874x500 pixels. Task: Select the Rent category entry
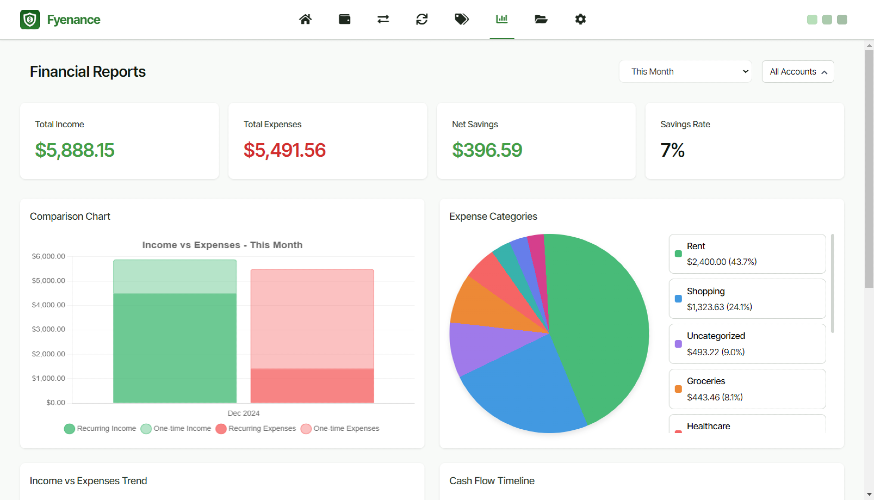[747, 254]
